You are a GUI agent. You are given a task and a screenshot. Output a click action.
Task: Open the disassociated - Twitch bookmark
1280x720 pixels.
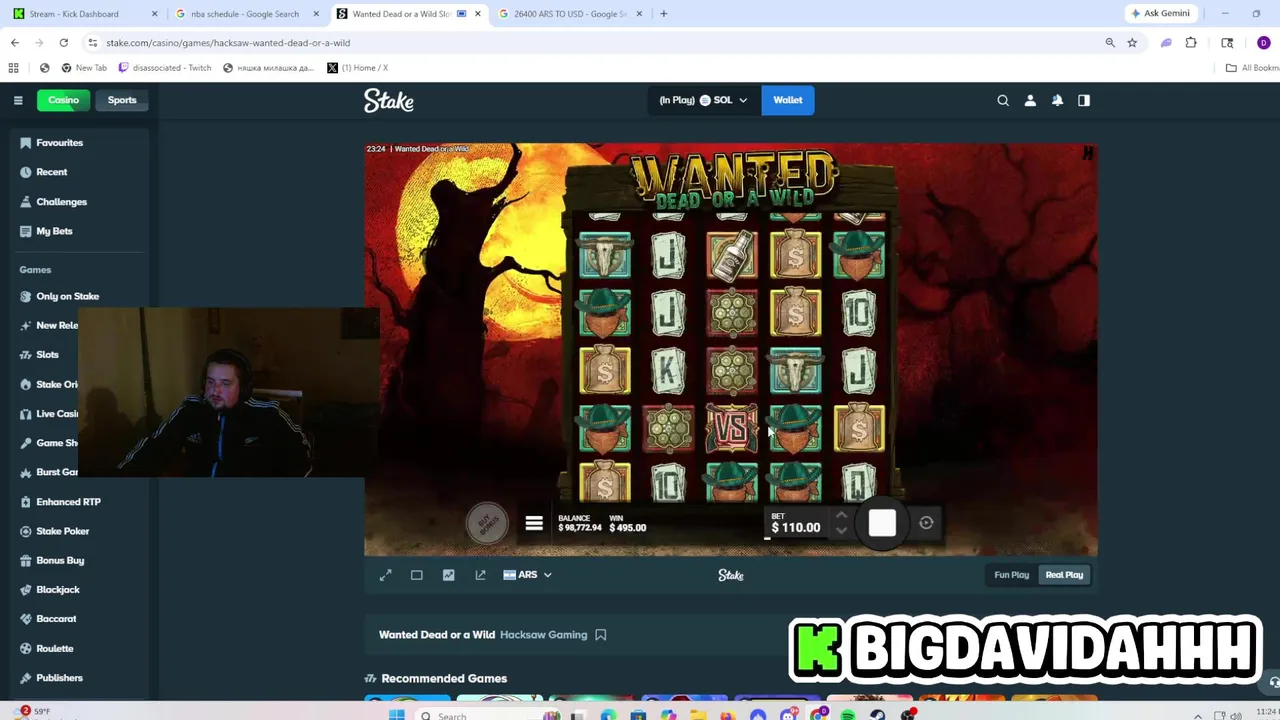click(x=165, y=68)
